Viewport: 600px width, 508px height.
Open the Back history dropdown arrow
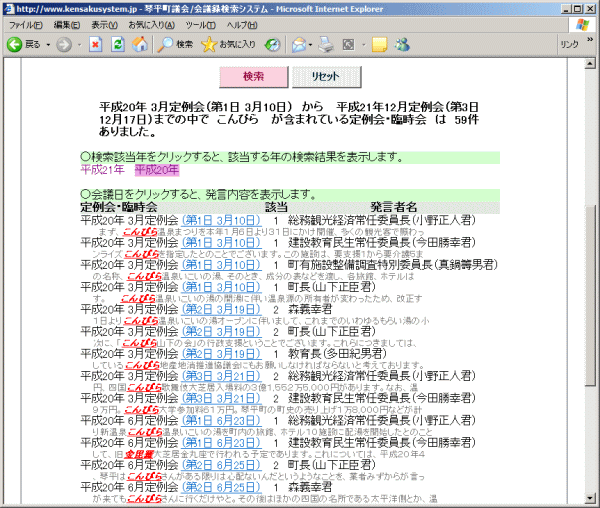click(x=48, y=45)
